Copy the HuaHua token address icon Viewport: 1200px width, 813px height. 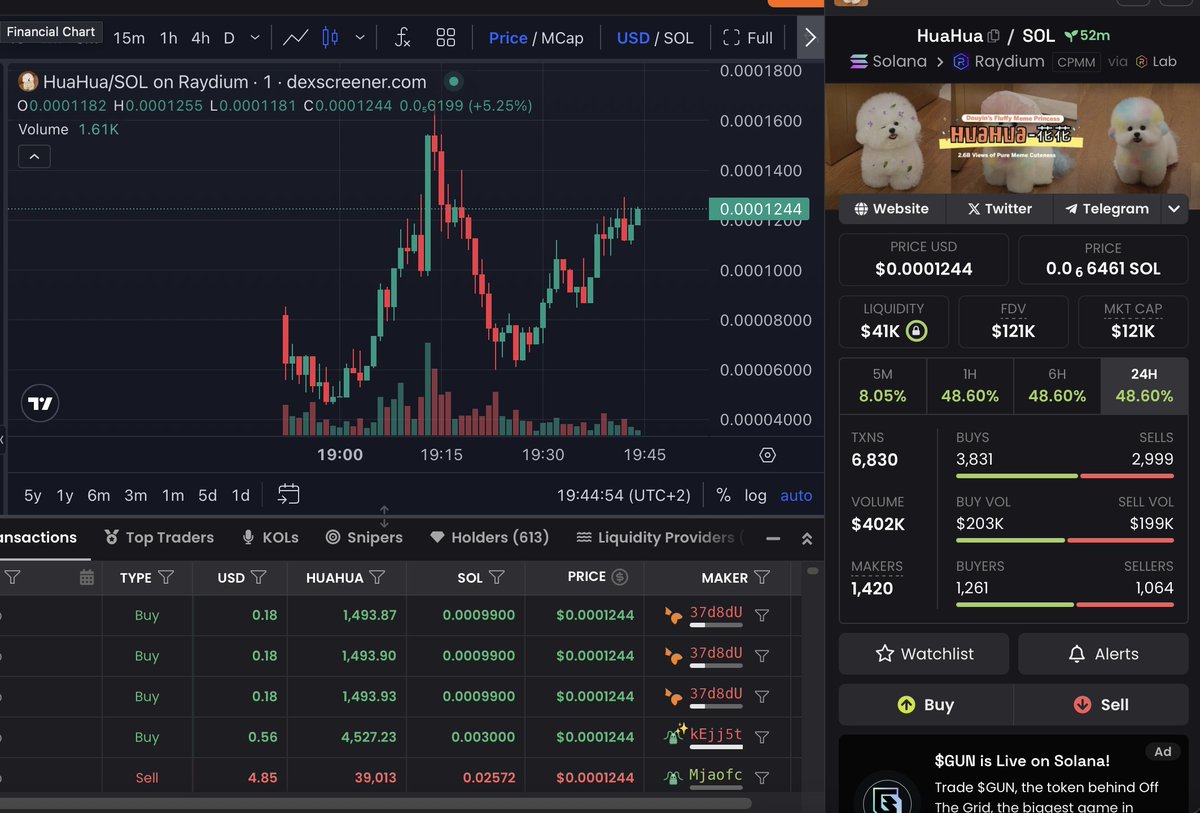993,36
